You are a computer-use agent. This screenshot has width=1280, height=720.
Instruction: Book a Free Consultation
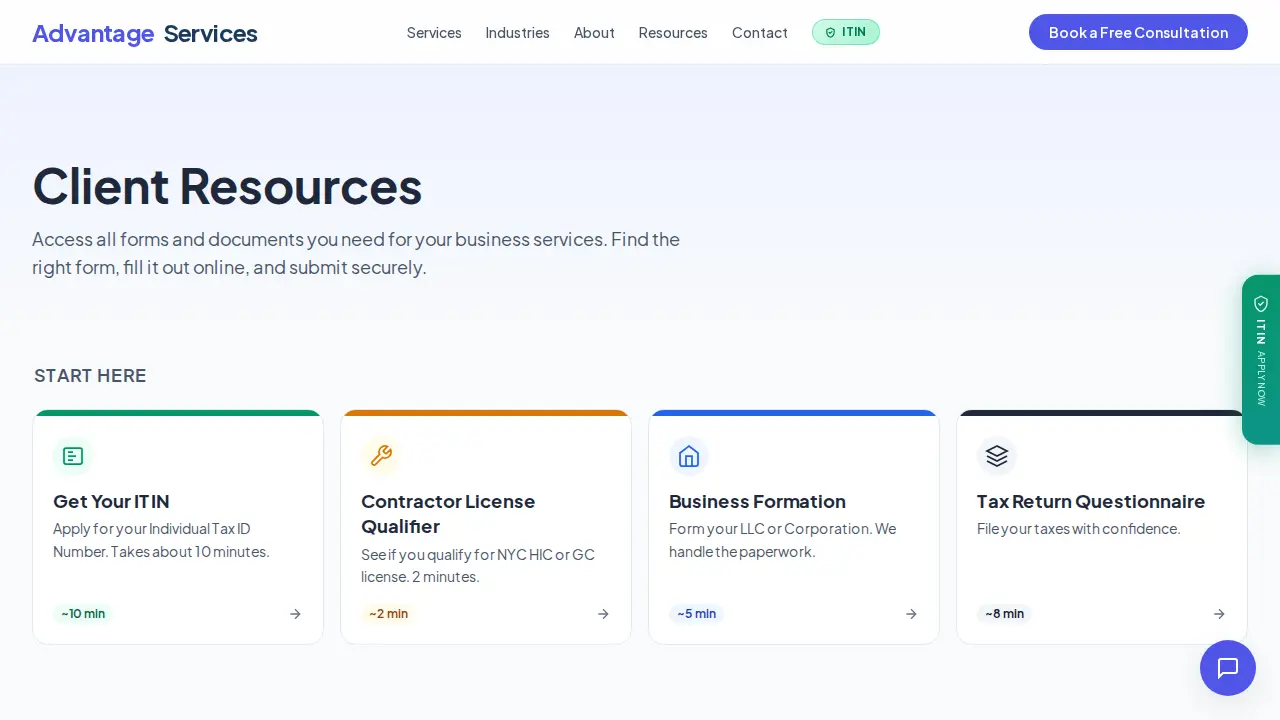coord(1138,32)
